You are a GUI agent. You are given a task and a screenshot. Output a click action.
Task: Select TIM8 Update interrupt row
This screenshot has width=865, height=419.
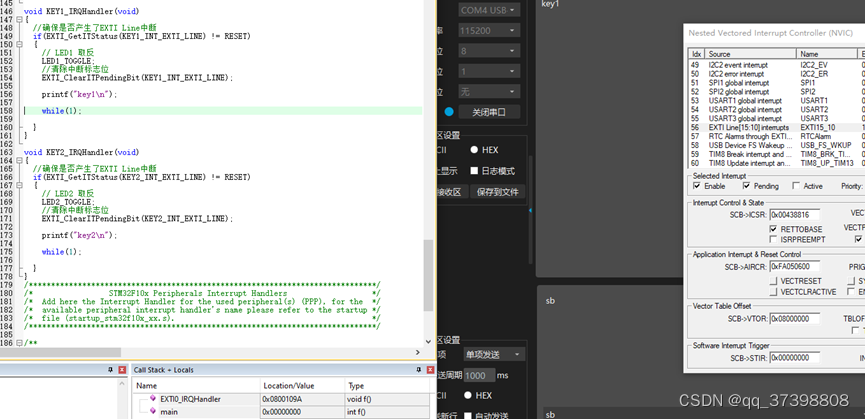tap(777, 163)
